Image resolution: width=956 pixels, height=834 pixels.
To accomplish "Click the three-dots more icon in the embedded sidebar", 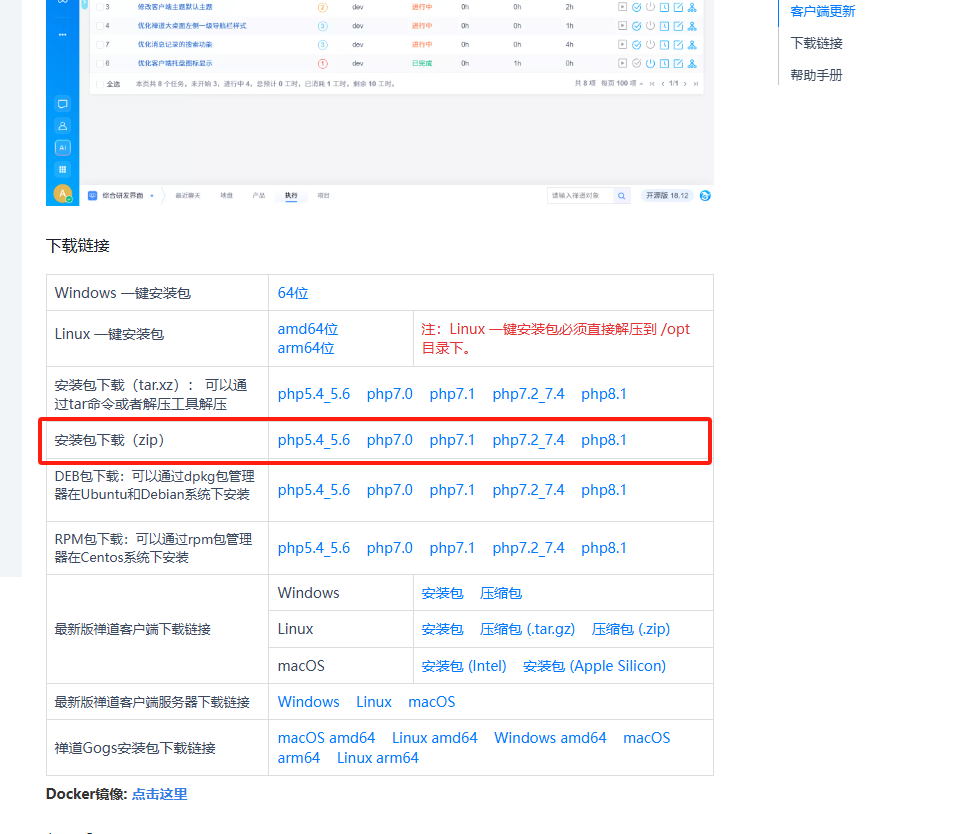I will [x=63, y=35].
